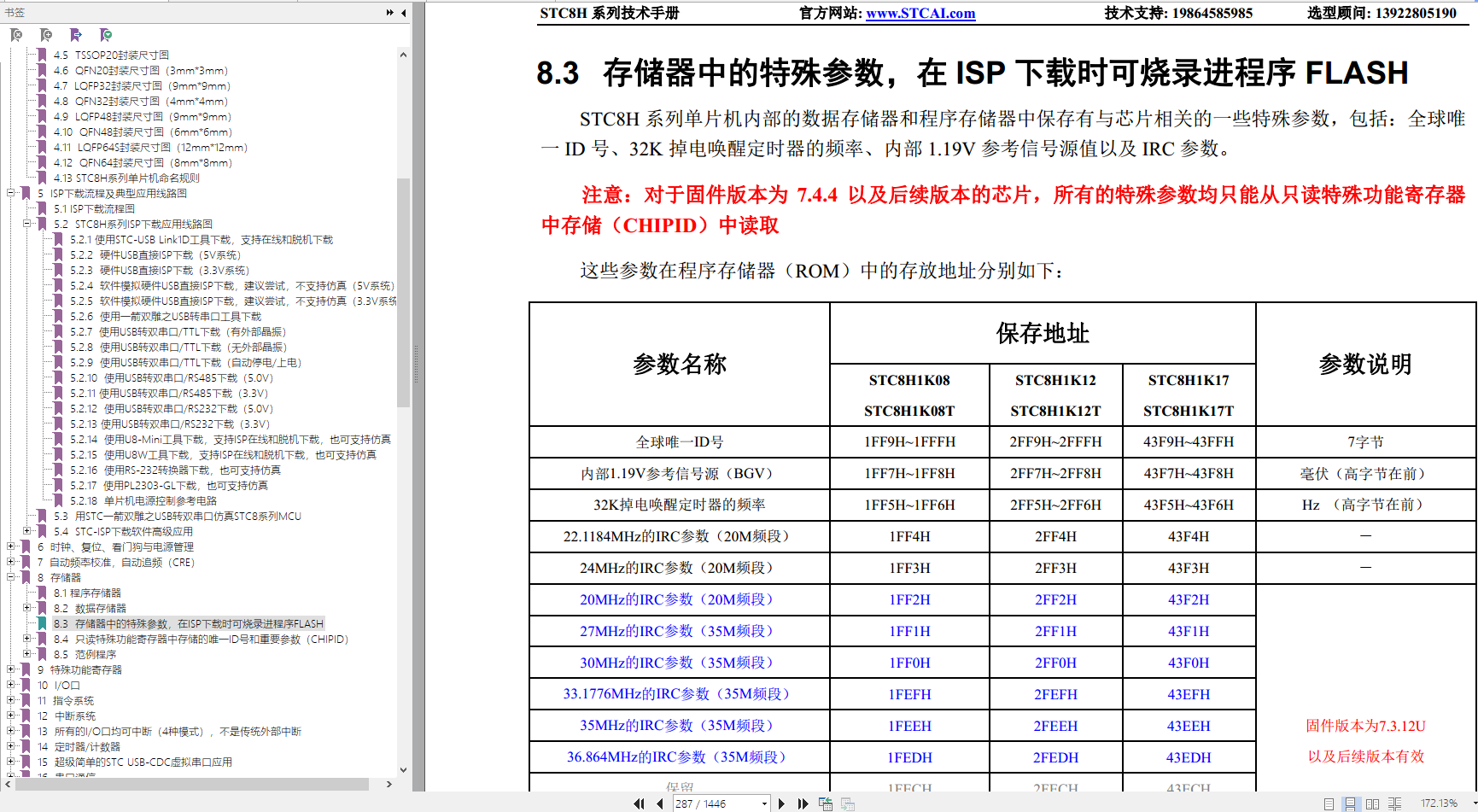1478x812 pixels.
Task: Click bookmark tree scrollbar up arrow
Action: point(403,55)
